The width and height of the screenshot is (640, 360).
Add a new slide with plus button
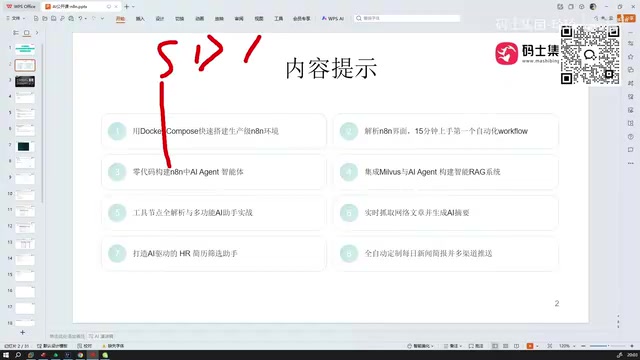22,332
